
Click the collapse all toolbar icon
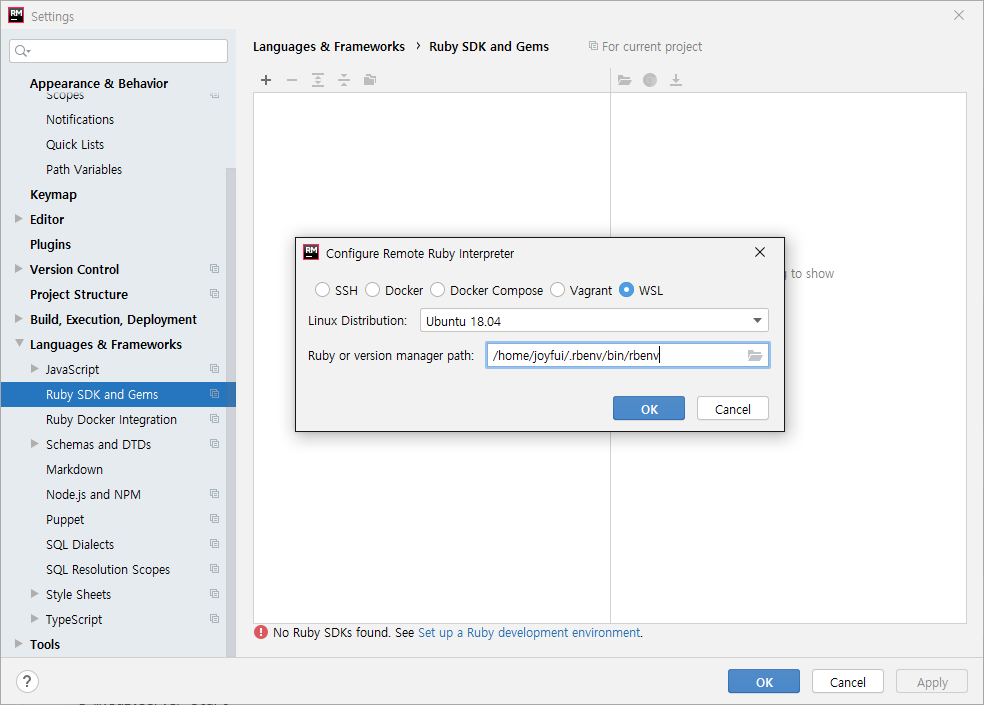[x=344, y=80]
